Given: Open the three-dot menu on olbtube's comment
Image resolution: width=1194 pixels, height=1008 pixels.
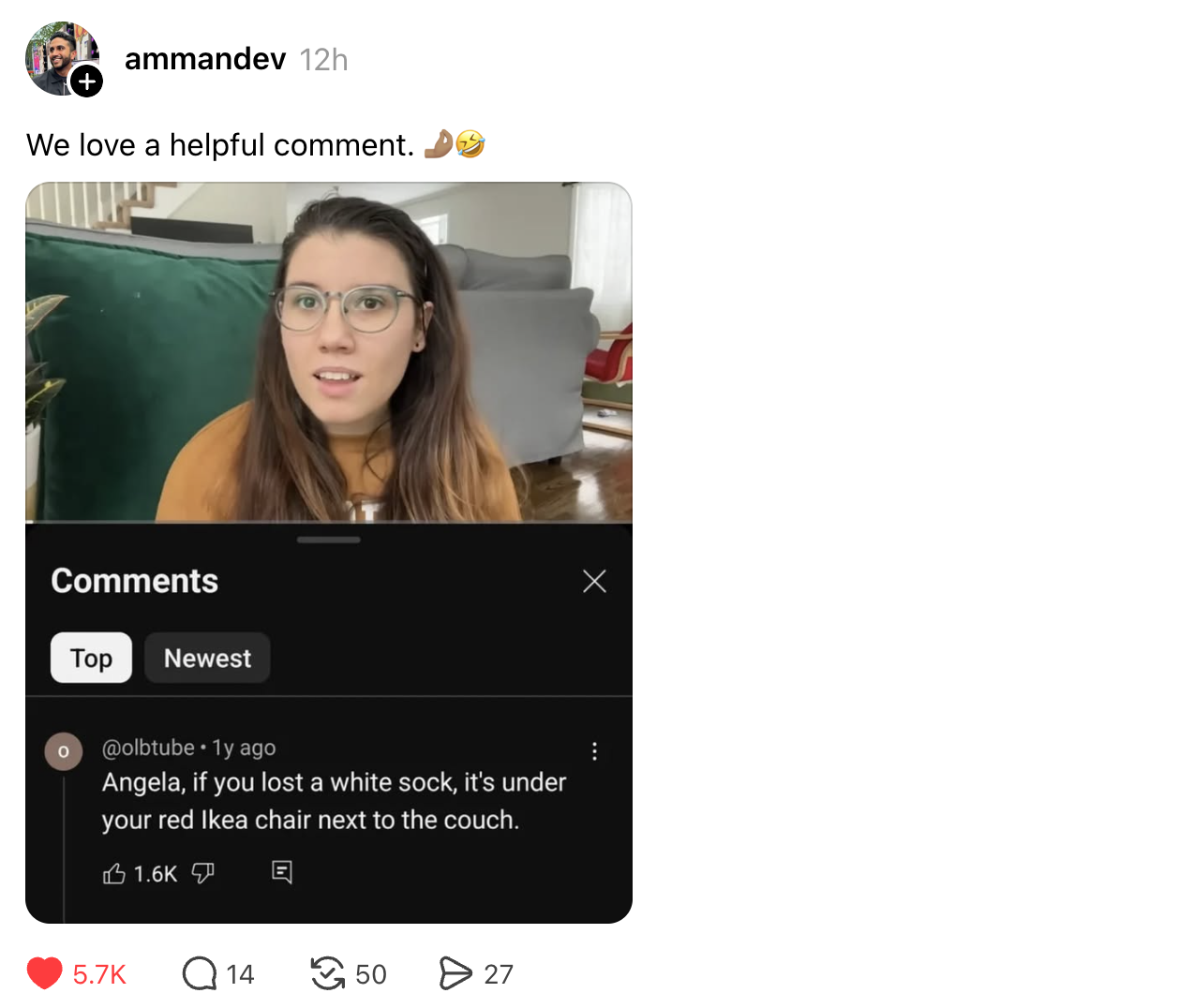Looking at the screenshot, I should [594, 750].
